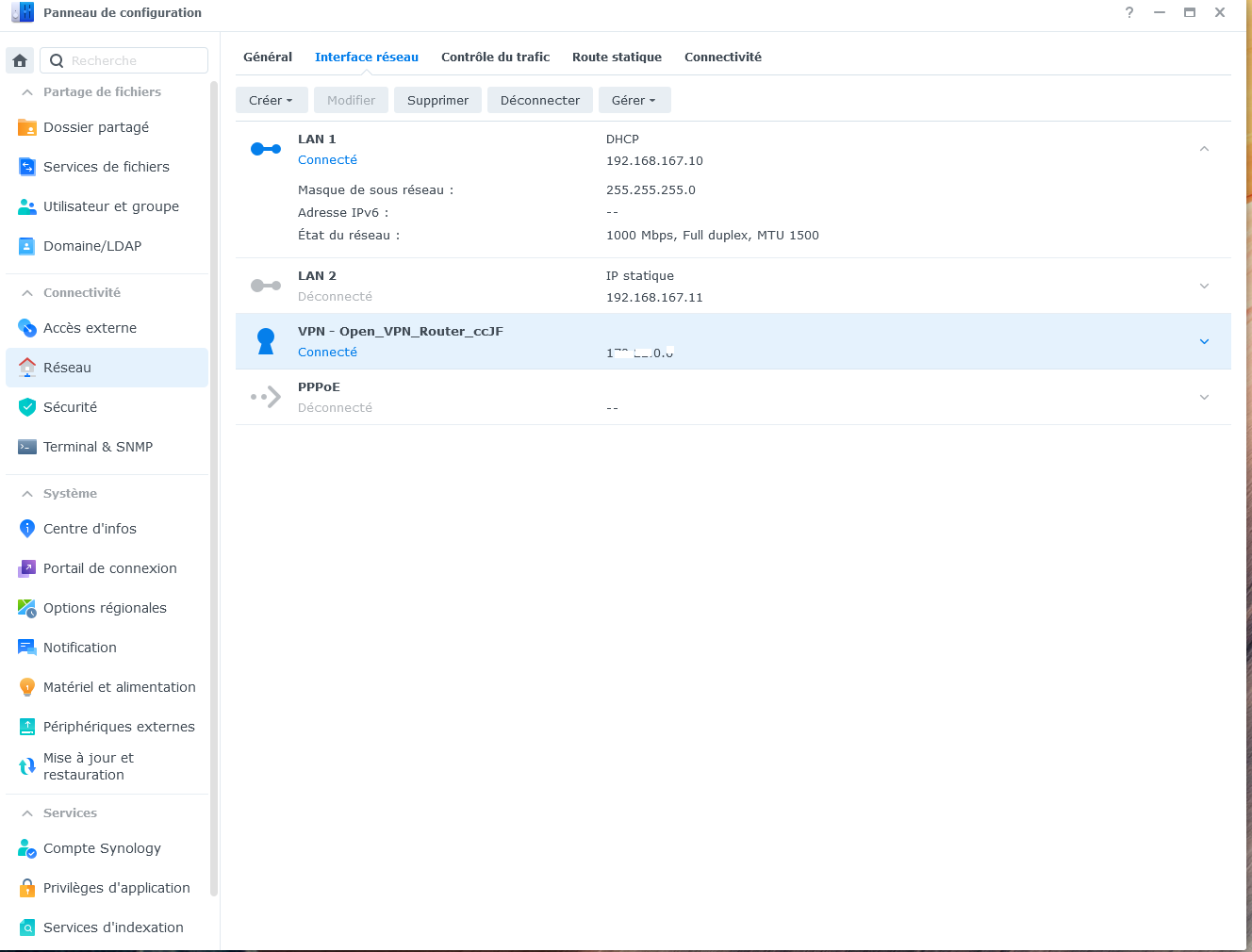Expand the PPPoE interface row
This screenshot has width=1252, height=952.
tap(1204, 397)
